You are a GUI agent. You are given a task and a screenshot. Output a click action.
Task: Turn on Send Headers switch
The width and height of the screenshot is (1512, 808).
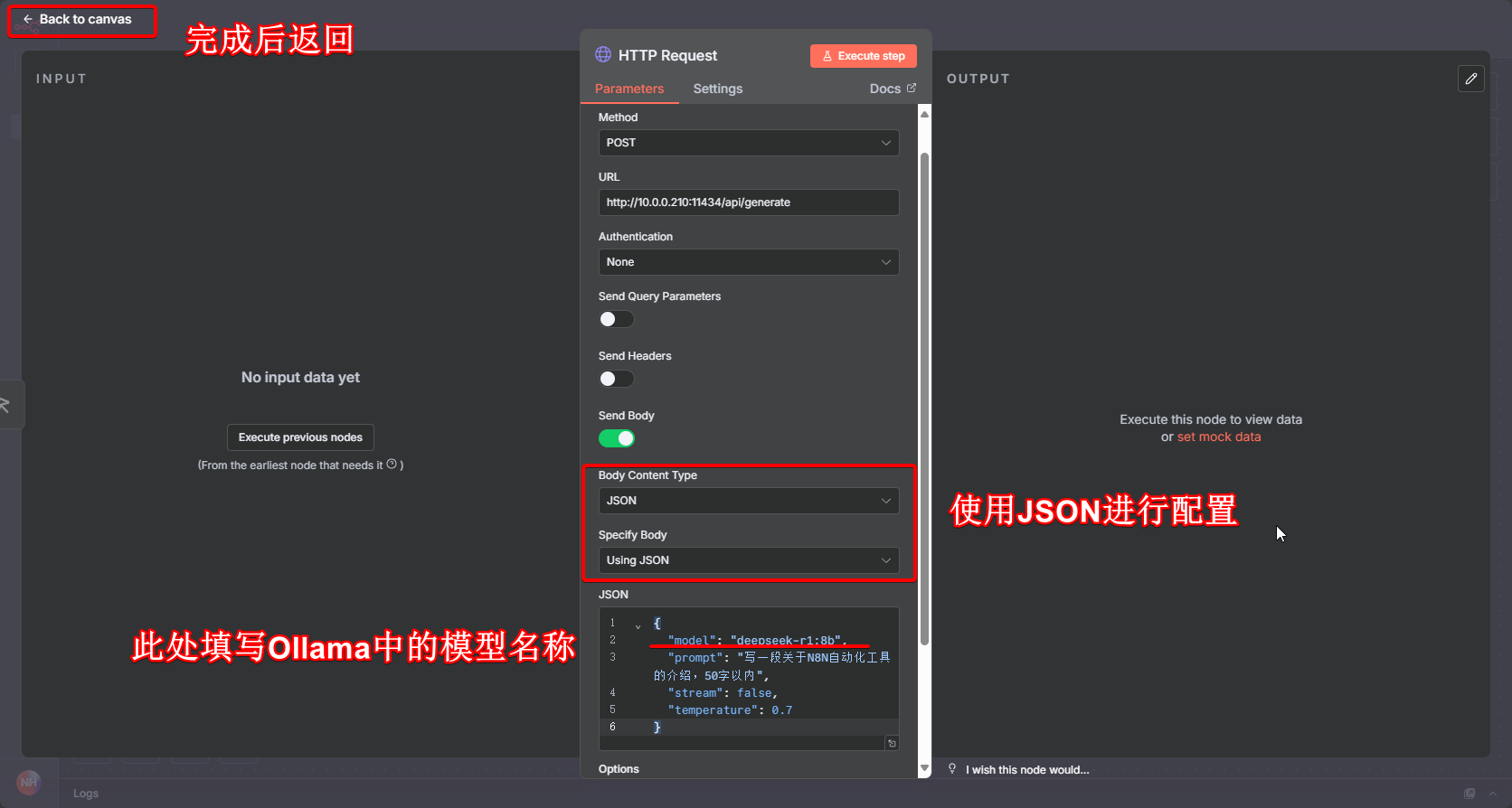pyautogui.click(x=617, y=379)
